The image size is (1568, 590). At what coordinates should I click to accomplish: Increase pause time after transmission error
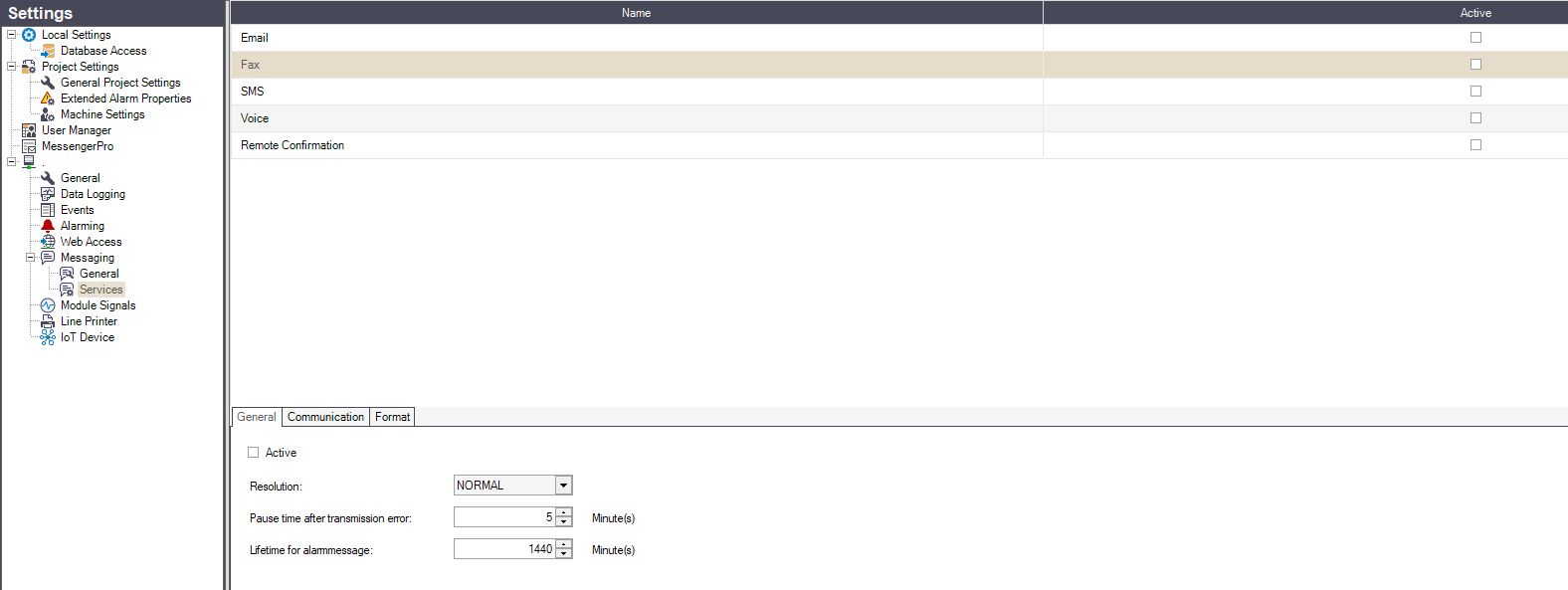(x=564, y=513)
